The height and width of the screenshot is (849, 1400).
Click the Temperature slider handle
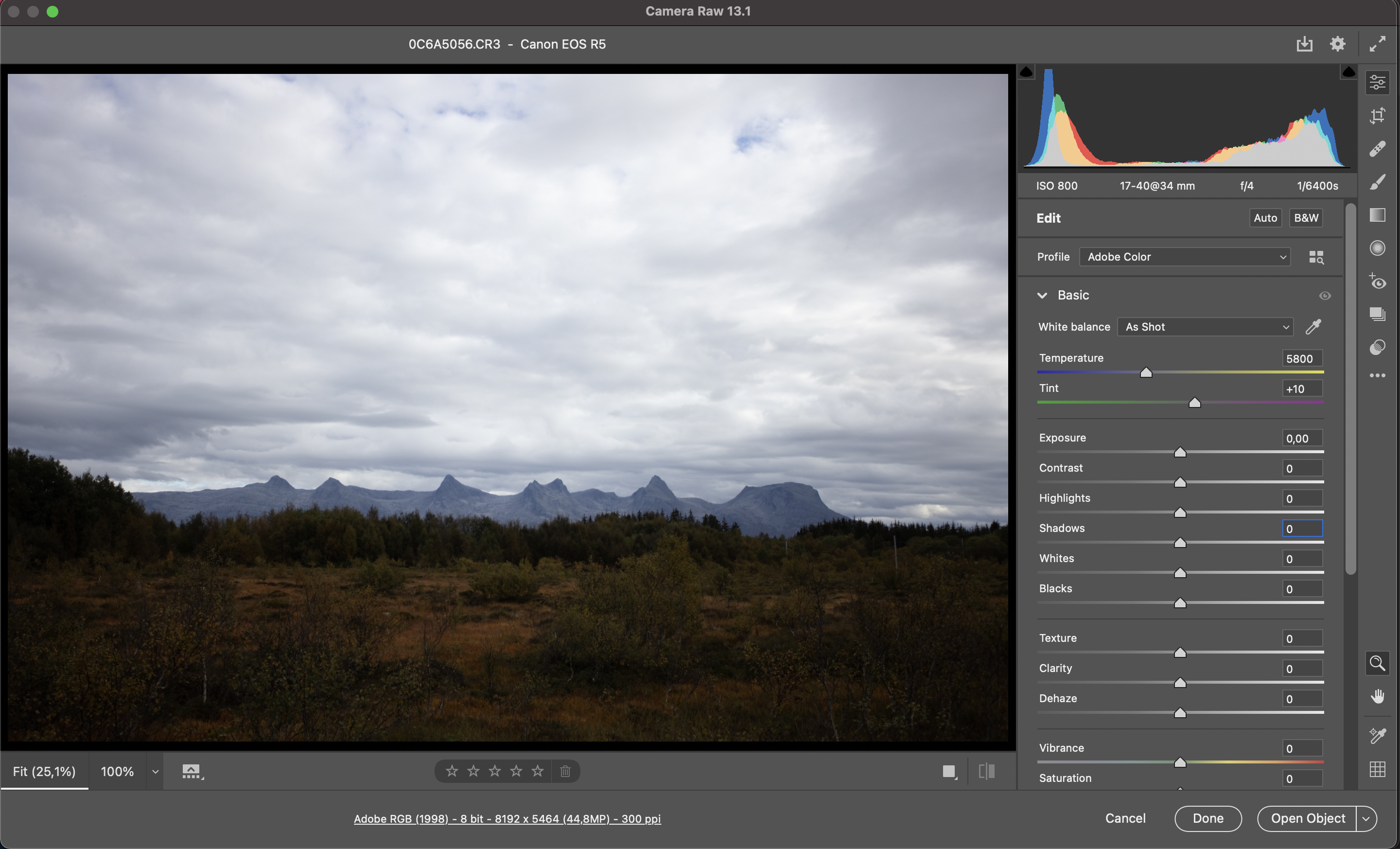point(1146,372)
